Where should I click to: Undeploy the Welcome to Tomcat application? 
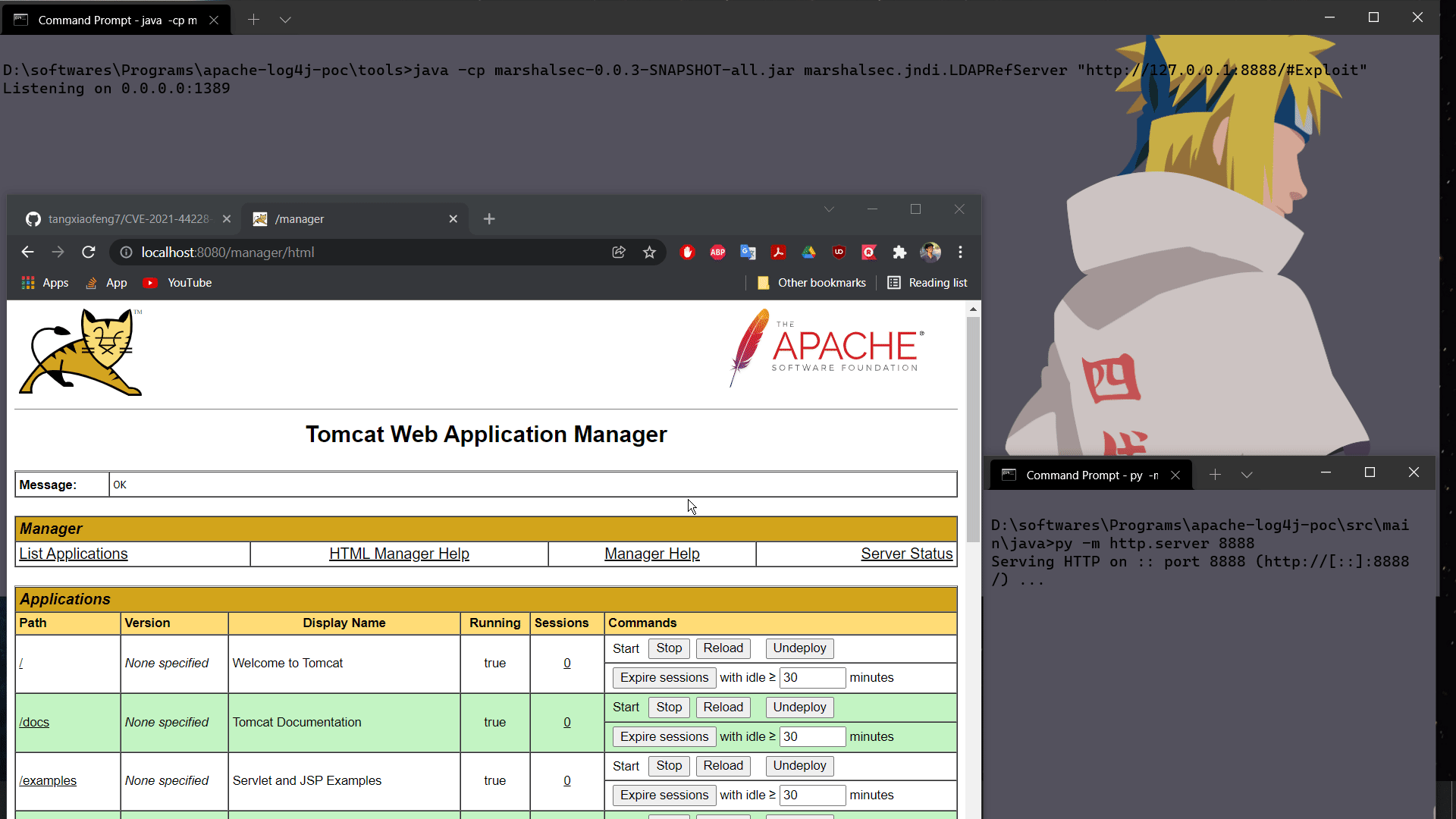799,648
